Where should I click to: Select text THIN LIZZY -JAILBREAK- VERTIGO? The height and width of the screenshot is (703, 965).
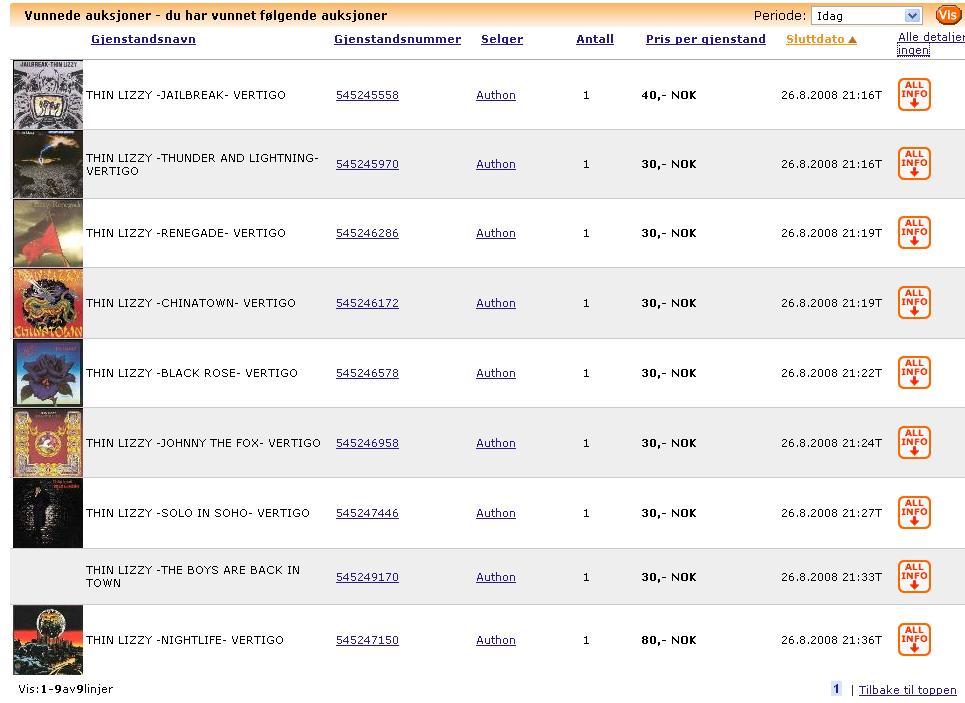pyautogui.click(x=186, y=95)
